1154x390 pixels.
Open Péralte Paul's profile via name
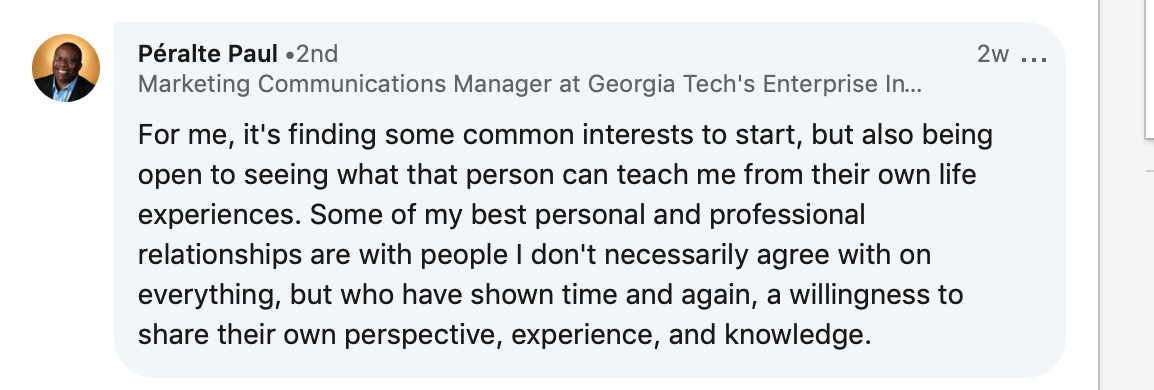[208, 54]
